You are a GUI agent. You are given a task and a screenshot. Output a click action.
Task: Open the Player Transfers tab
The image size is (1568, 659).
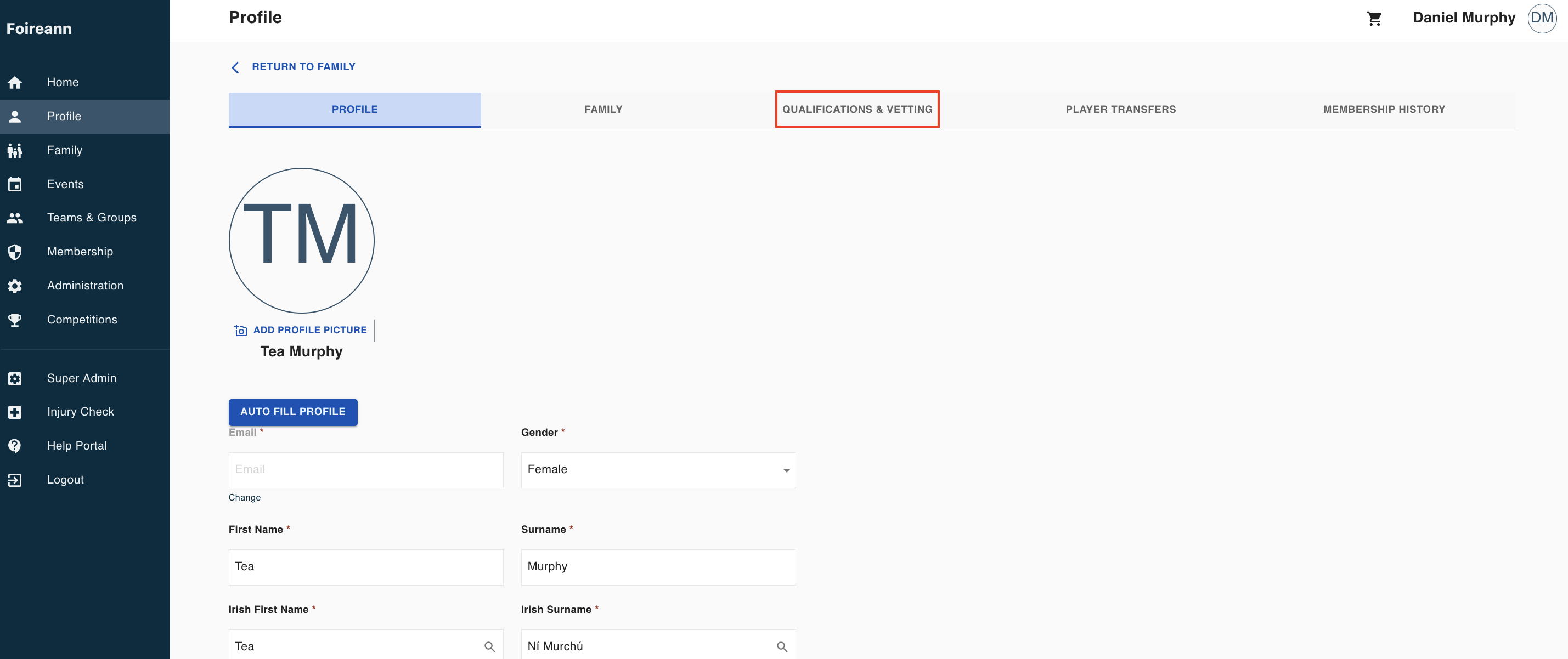(x=1121, y=110)
